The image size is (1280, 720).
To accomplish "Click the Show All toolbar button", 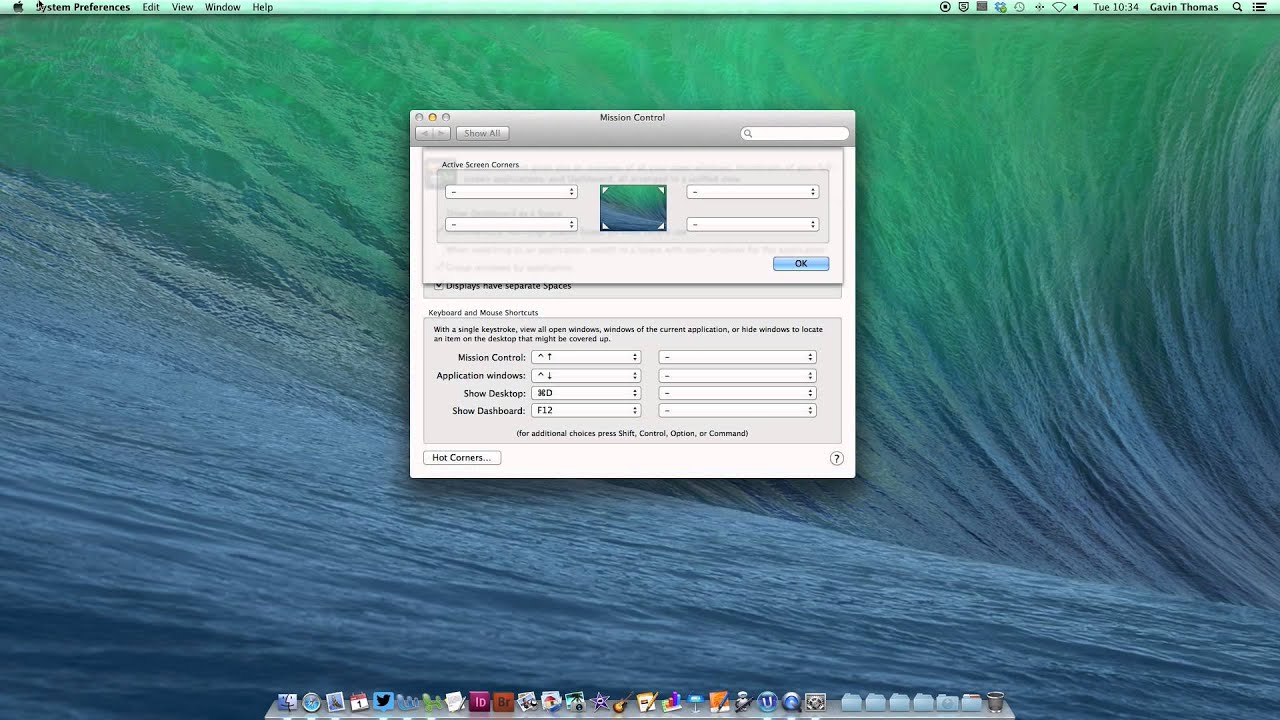I will (482, 133).
